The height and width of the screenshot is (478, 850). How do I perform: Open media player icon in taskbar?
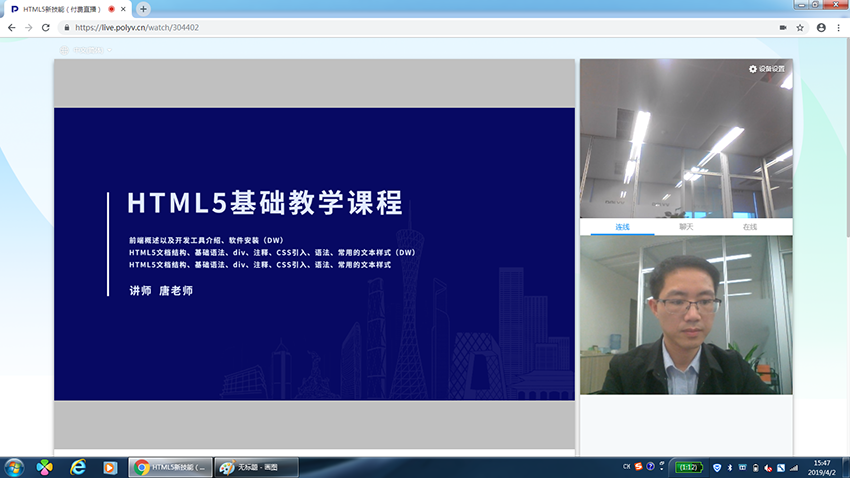pos(110,467)
